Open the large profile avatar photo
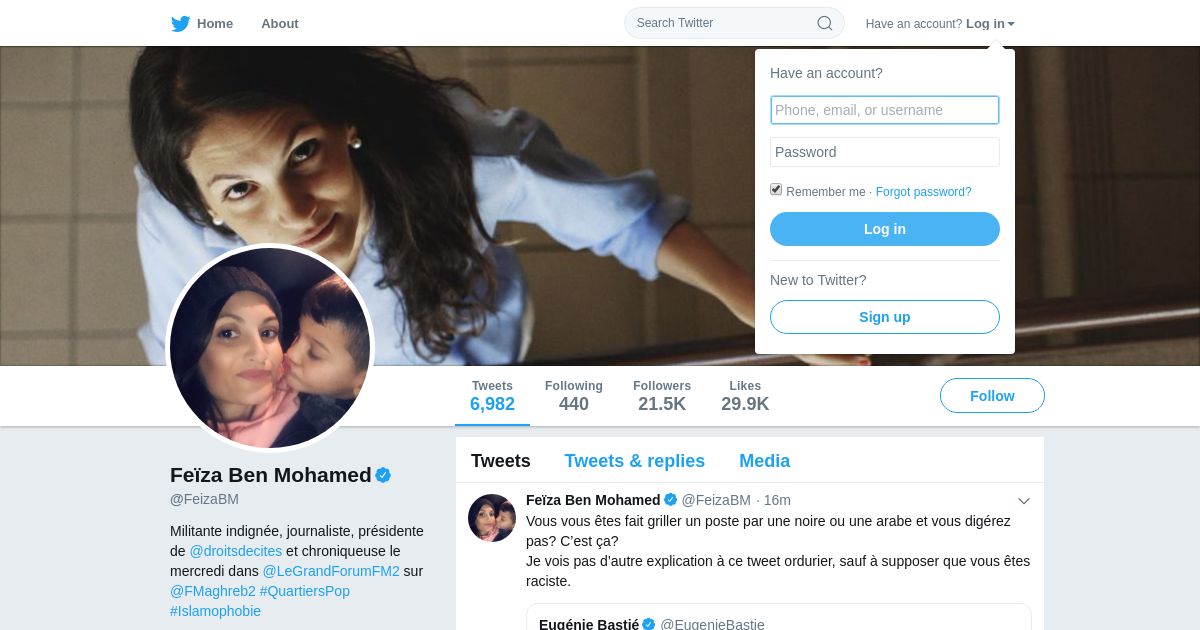The height and width of the screenshot is (630, 1200). pos(270,348)
